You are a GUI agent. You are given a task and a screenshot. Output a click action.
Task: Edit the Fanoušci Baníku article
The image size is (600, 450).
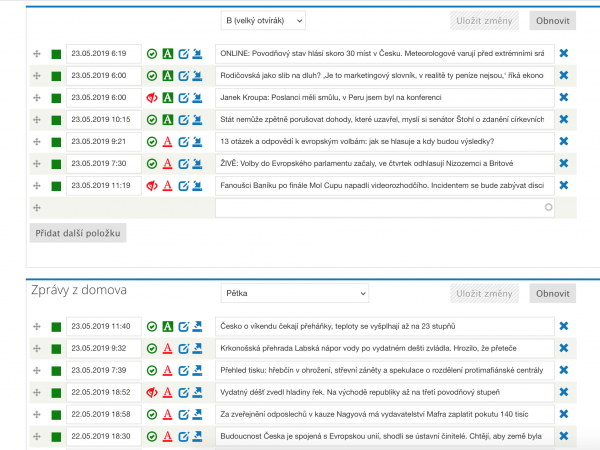point(184,186)
